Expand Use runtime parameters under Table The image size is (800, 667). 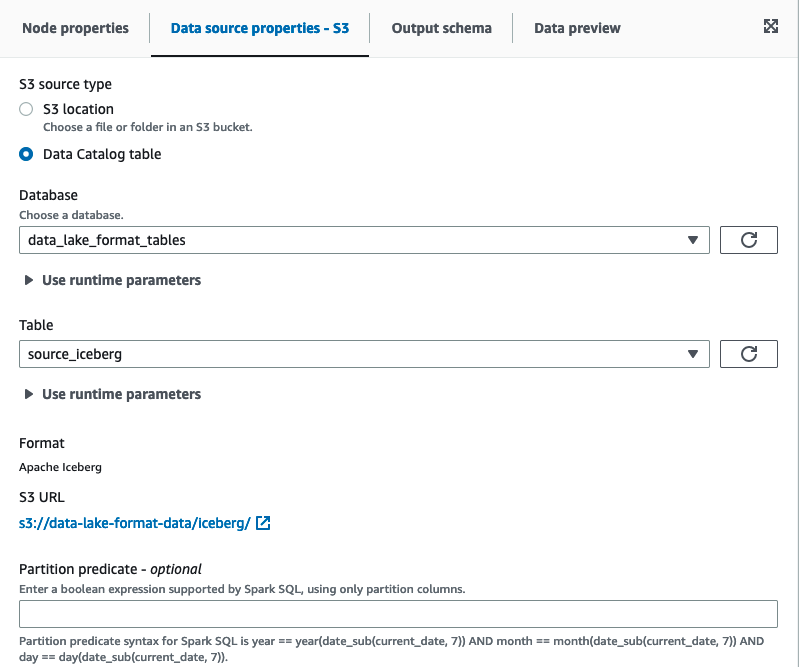pyautogui.click(x=121, y=395)
